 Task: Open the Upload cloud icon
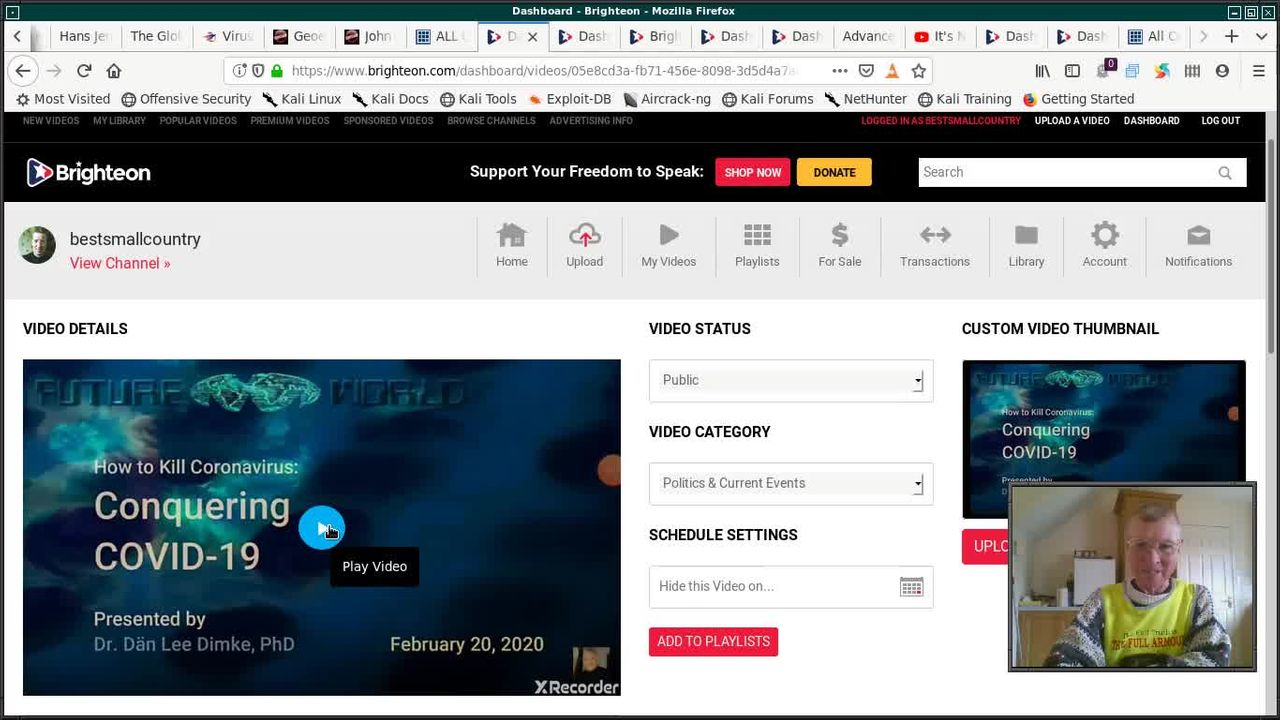[584, 236]
